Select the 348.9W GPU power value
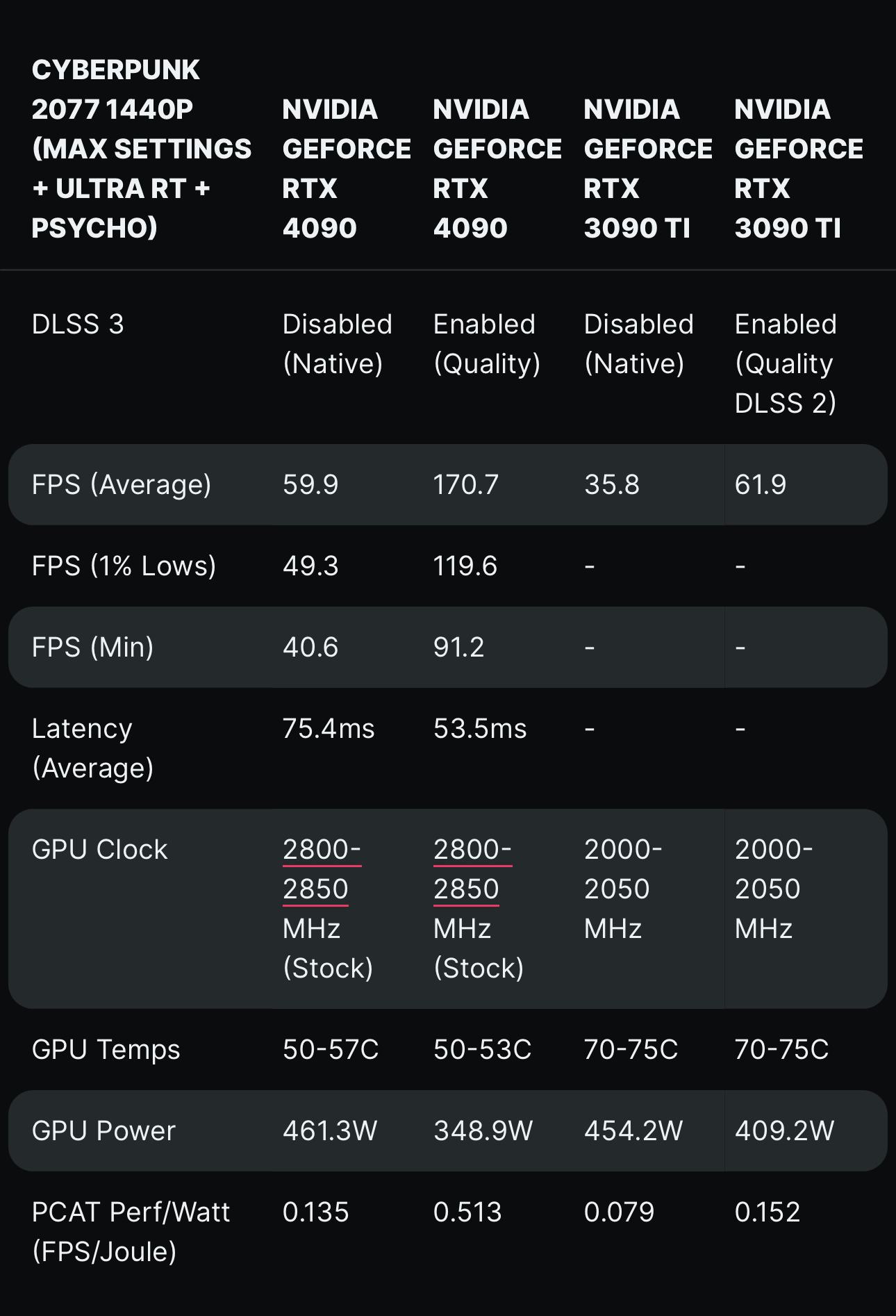The height and width of the screenshot is (1316, 896). [x=483, y=1130]
